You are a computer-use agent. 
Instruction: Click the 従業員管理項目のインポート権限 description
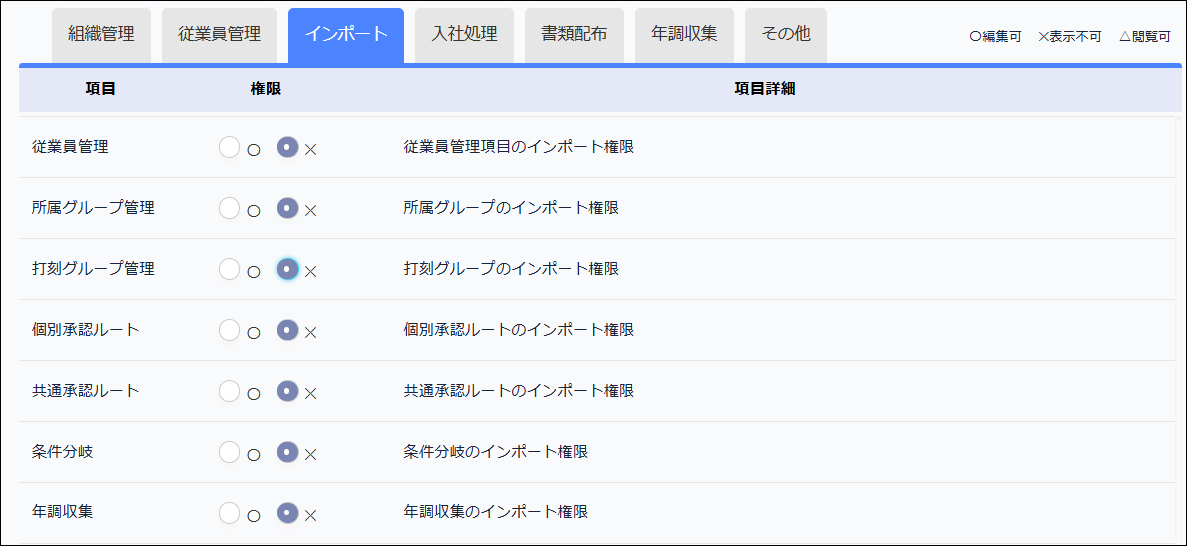pyautogui.click(x=519, y=147)
